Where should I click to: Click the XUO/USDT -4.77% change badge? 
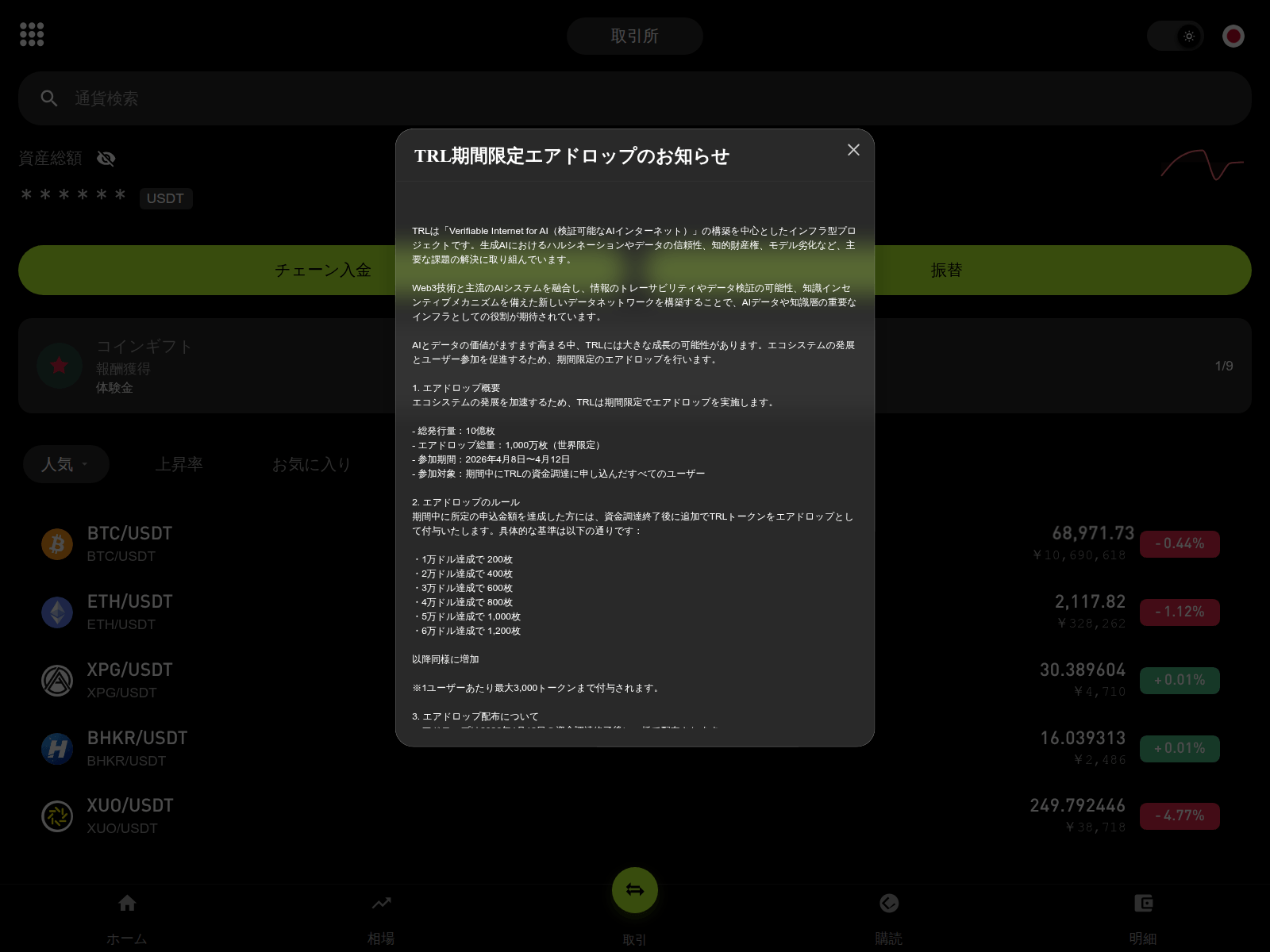pos(1180,816)
